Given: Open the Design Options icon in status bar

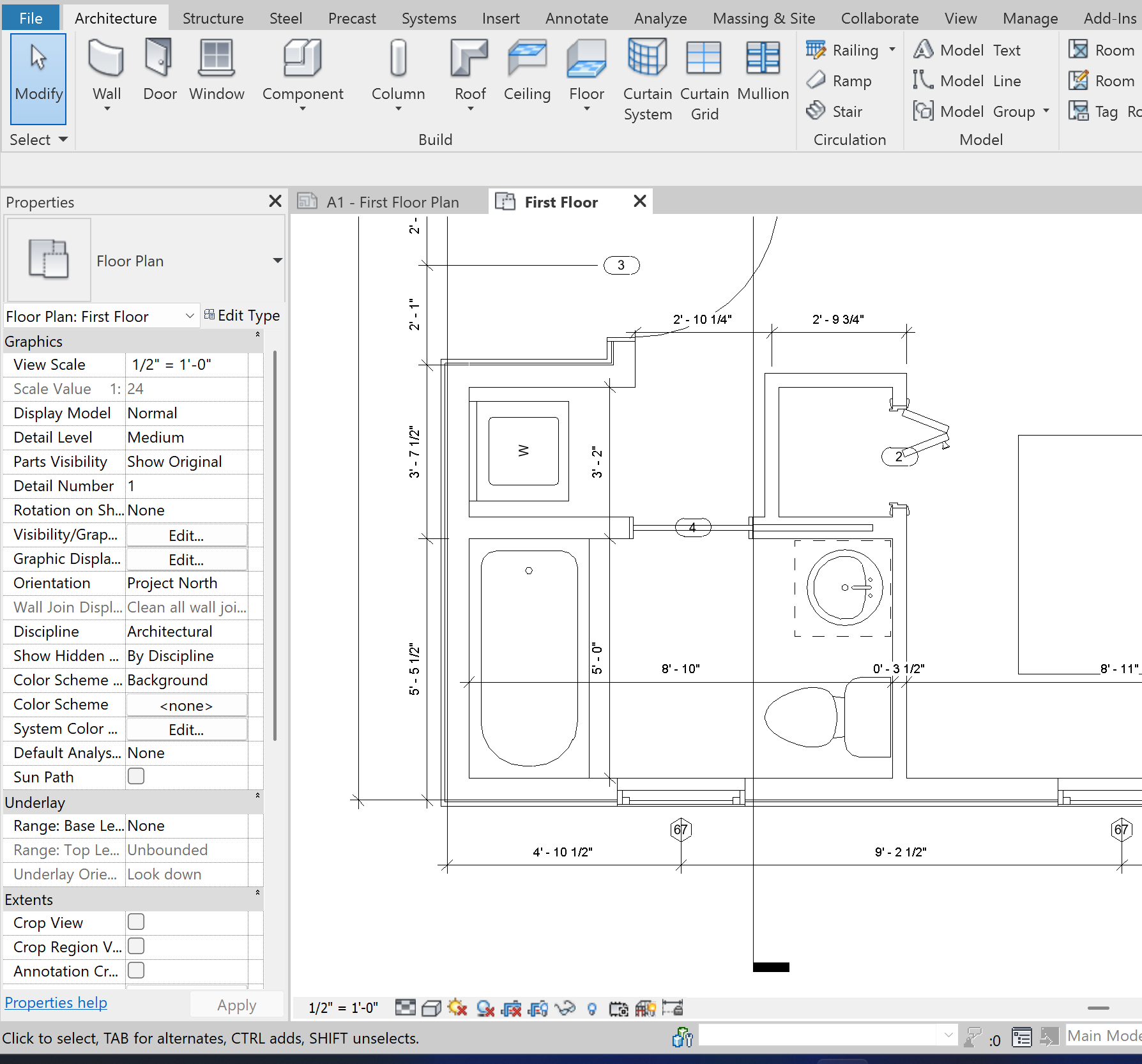Looking at the screenshot, I should 1022,1037.
